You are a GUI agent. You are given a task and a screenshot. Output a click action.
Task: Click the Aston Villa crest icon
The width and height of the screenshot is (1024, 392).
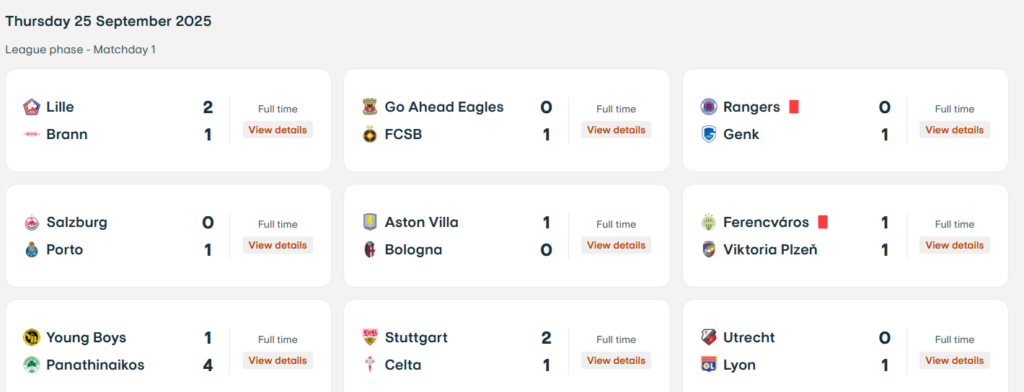[x=370, y=222]
